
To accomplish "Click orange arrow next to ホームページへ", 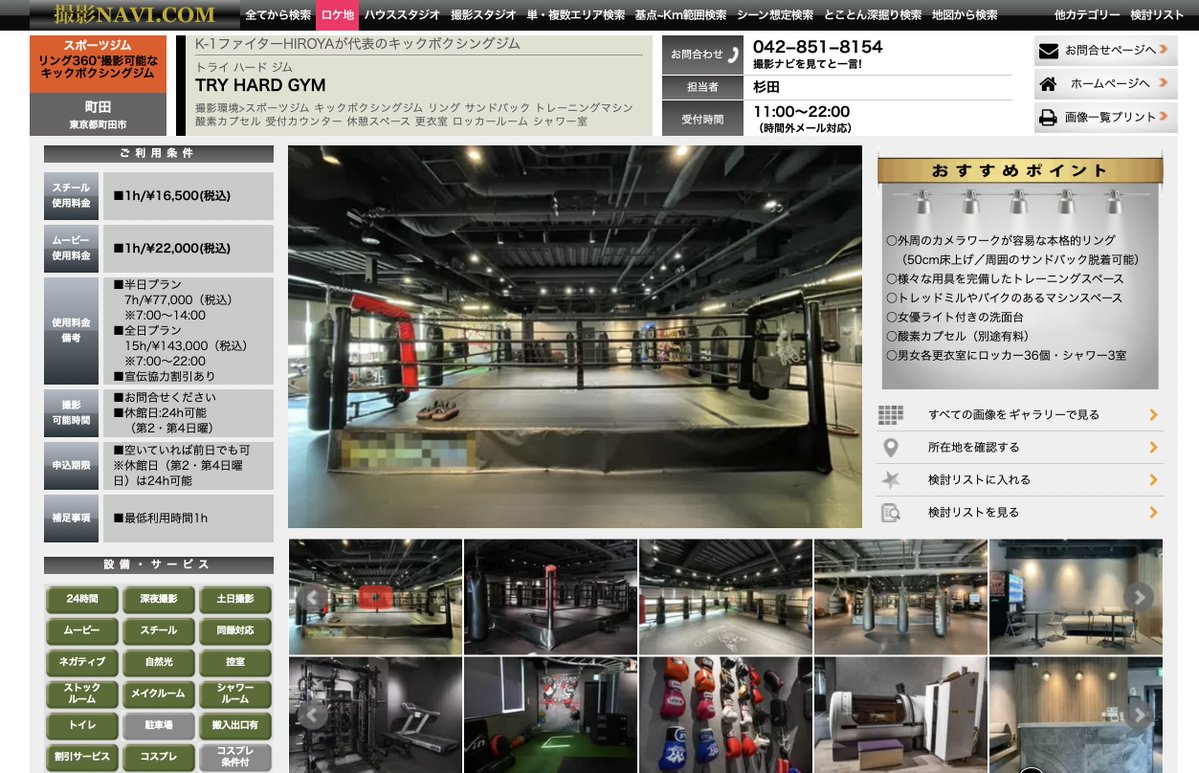I will click(x=1163, y=83).
